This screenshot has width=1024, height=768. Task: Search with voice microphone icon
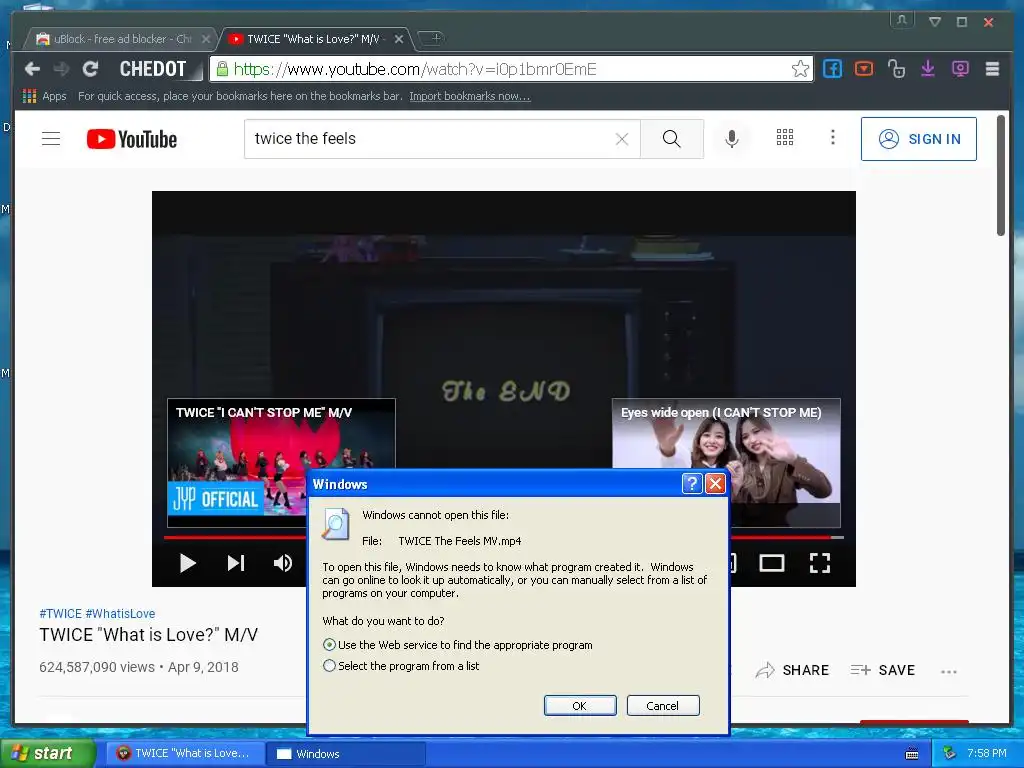tap(731, 138)
